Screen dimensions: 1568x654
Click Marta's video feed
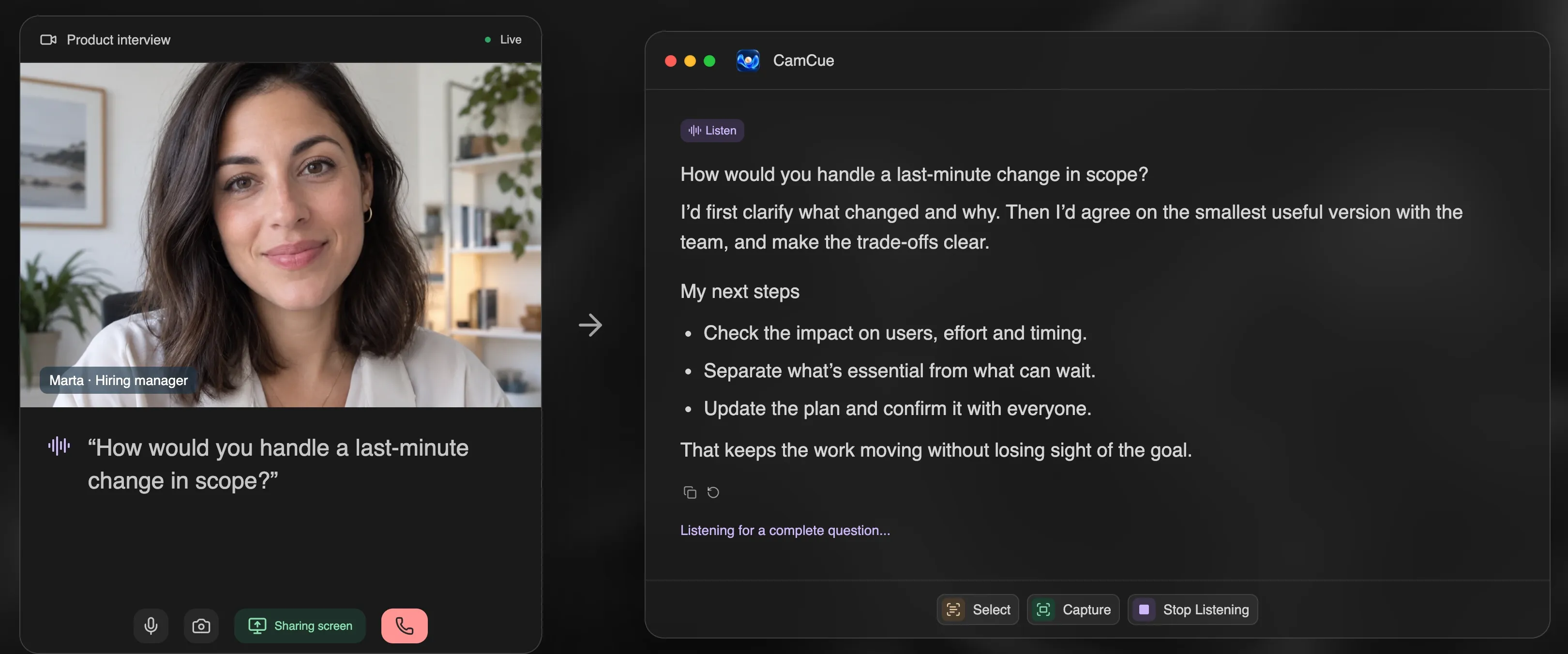click(x=281, y=235)
